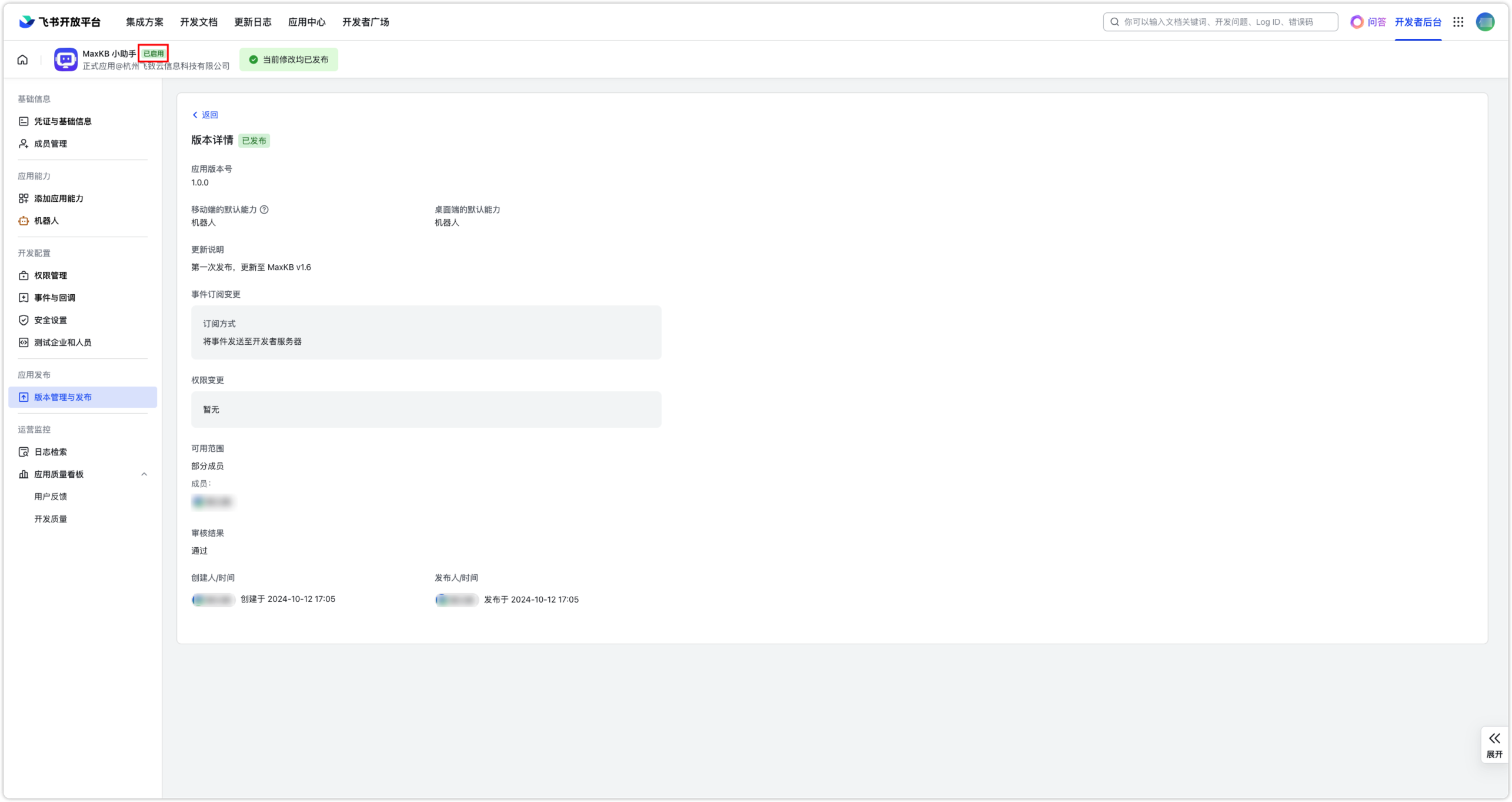The width and height of the screenshot is (1512, 802).
Task: Expand the side panel via 展开
Action: 1494,744
